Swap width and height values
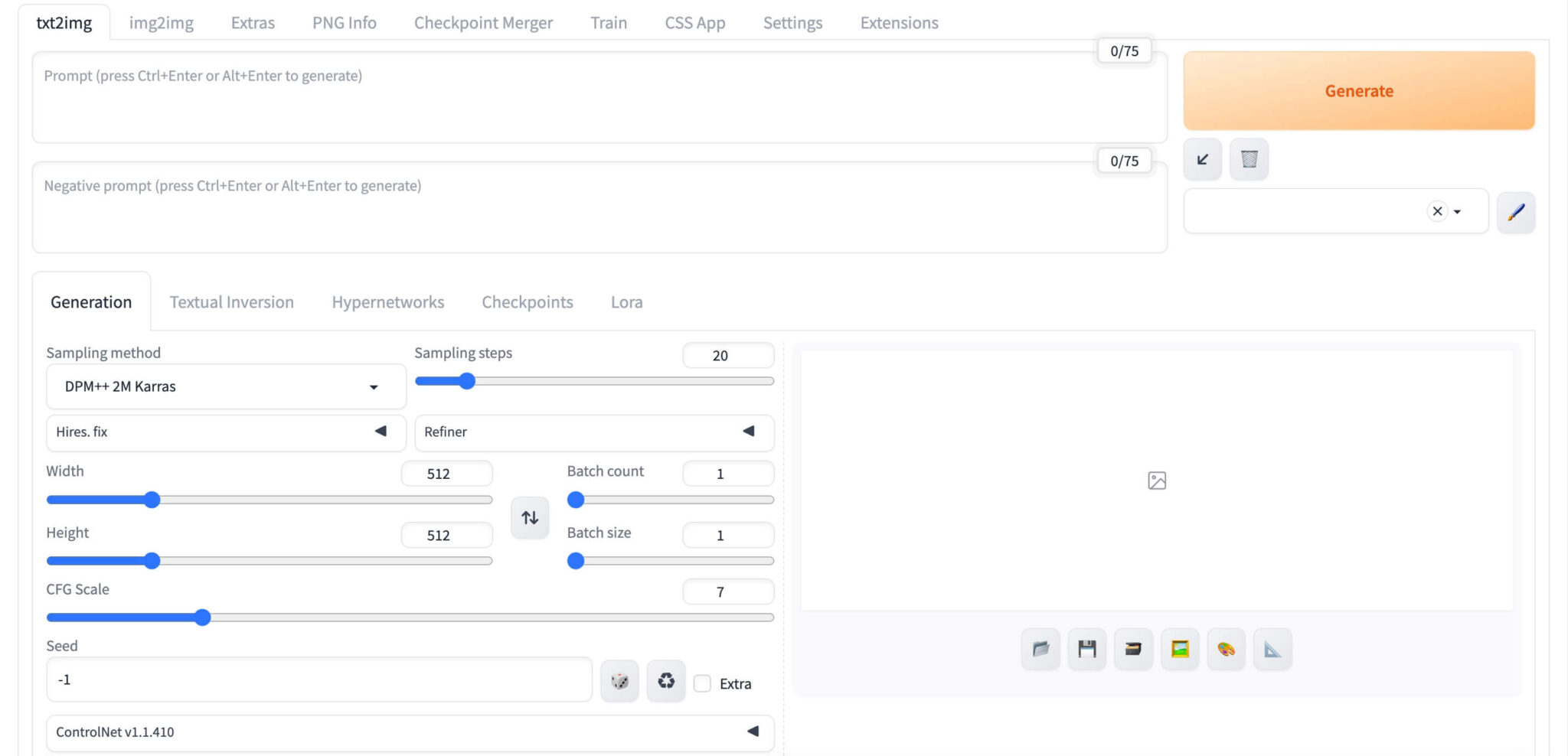Image resolution: width=1568 pixels, height=756 pixels. coord(529,517)
